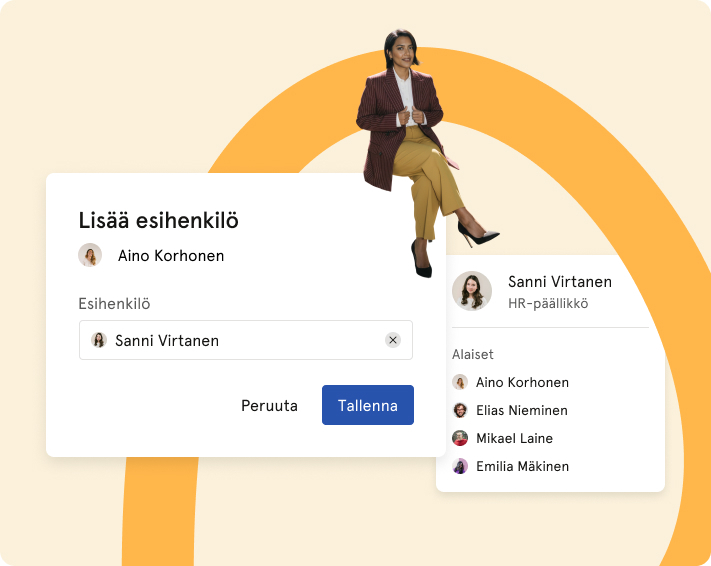The width and height of the screenshot is (711, 566).
Task: Cancel the dialog with Peruuta
Action: coord(269,406)
